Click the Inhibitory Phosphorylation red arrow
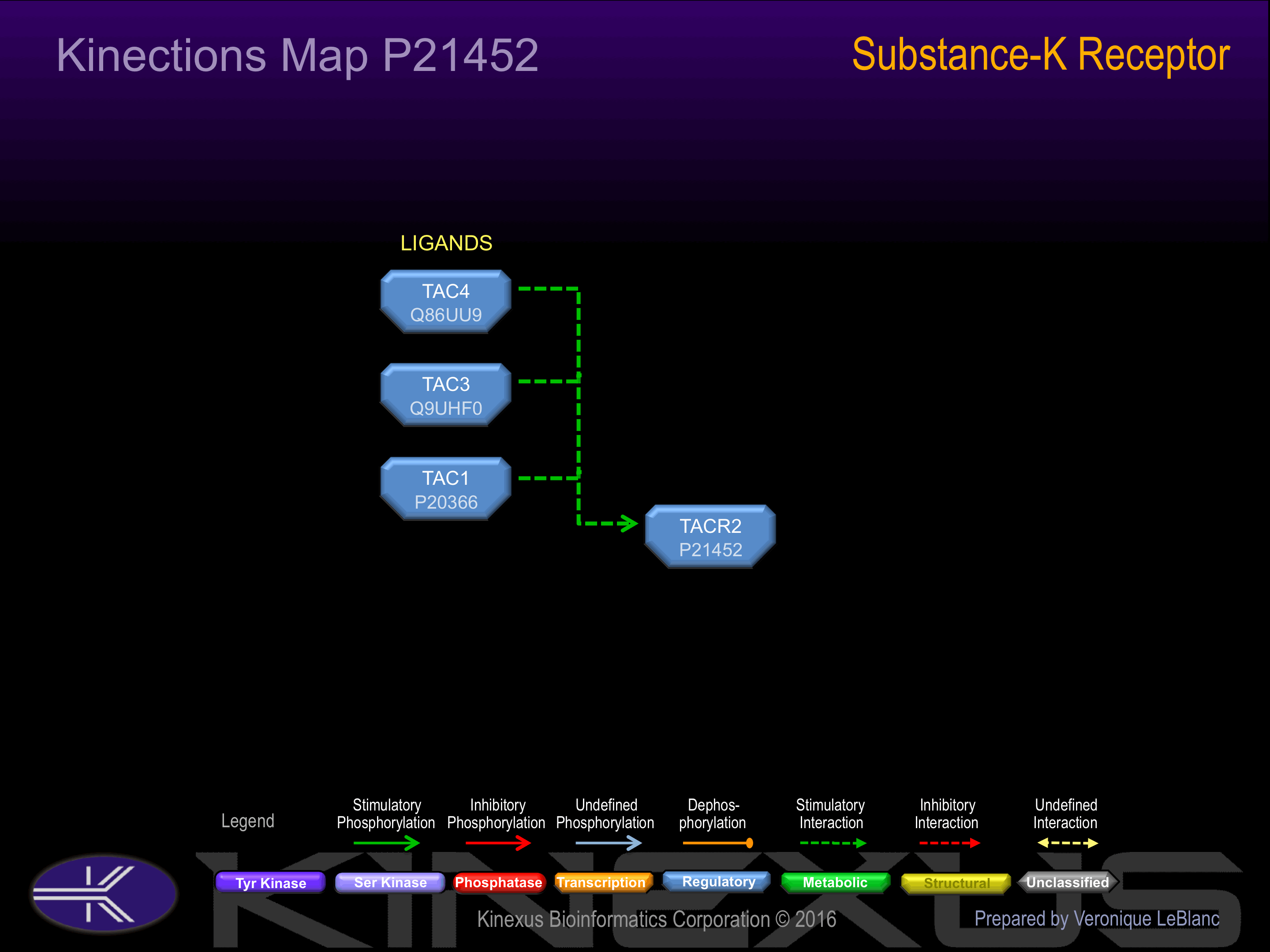Image resolution: width=1270 pixels, height=952 pixels. pyautogui.click(x=498, y=843)
